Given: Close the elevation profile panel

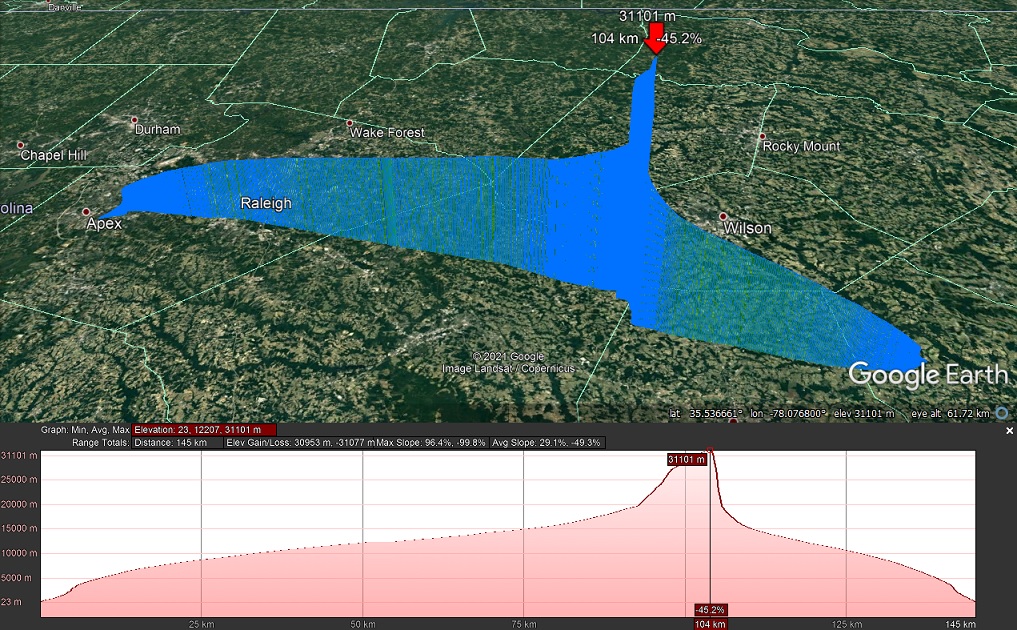Looking at the screenshot, I should coord(1009,430).
